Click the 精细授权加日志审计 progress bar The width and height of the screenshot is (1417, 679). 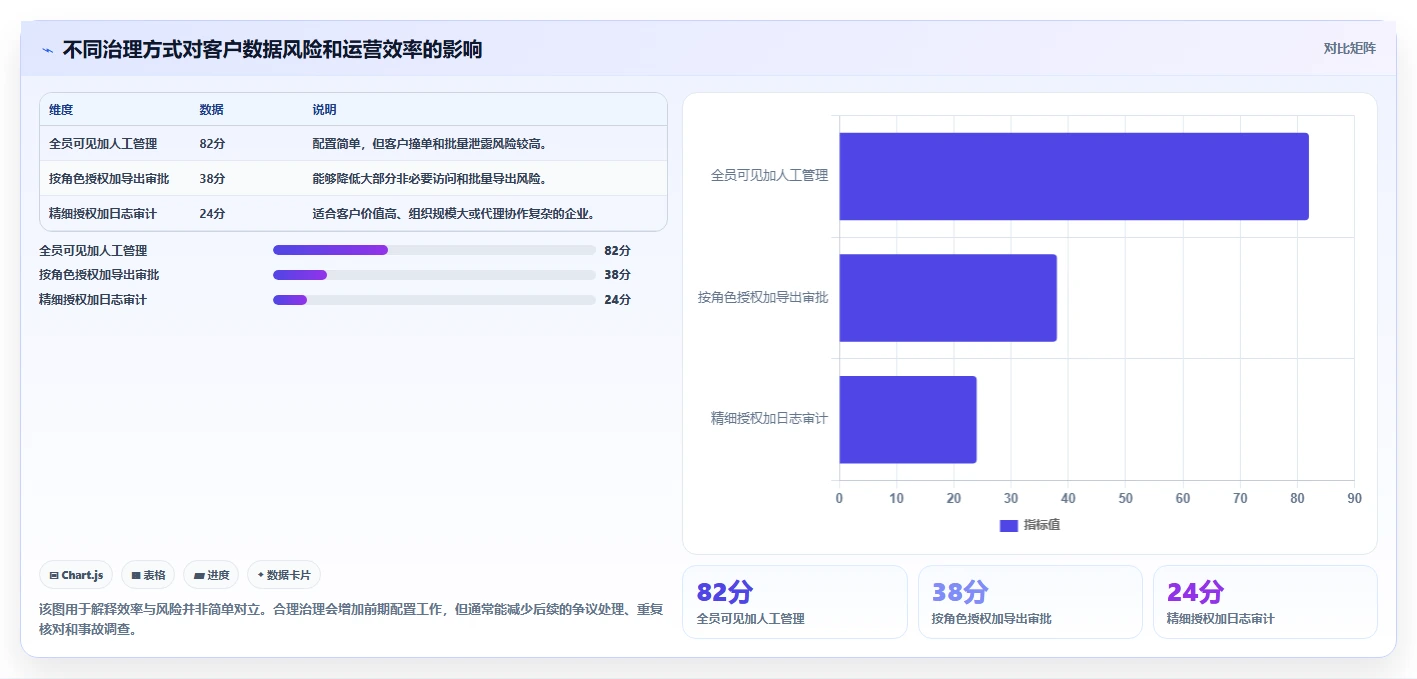pos(434,300)
